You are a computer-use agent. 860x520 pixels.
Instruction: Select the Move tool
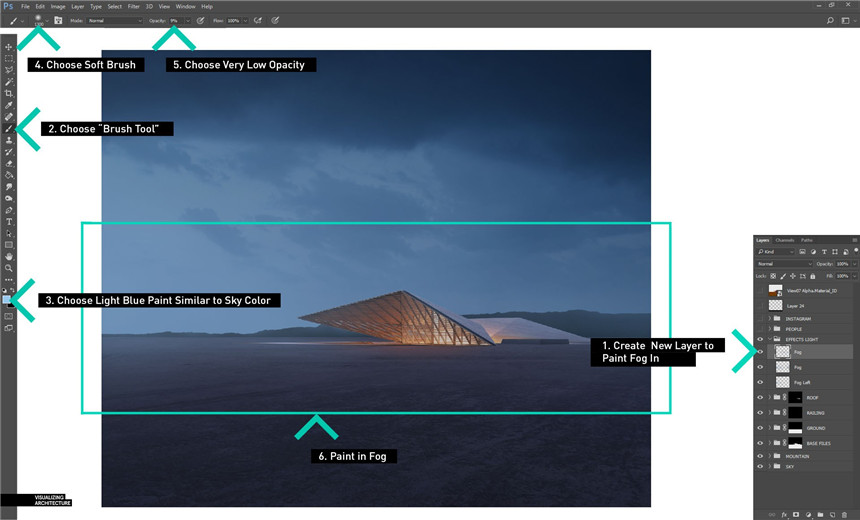pyautogui.click(x=9, y=47)
